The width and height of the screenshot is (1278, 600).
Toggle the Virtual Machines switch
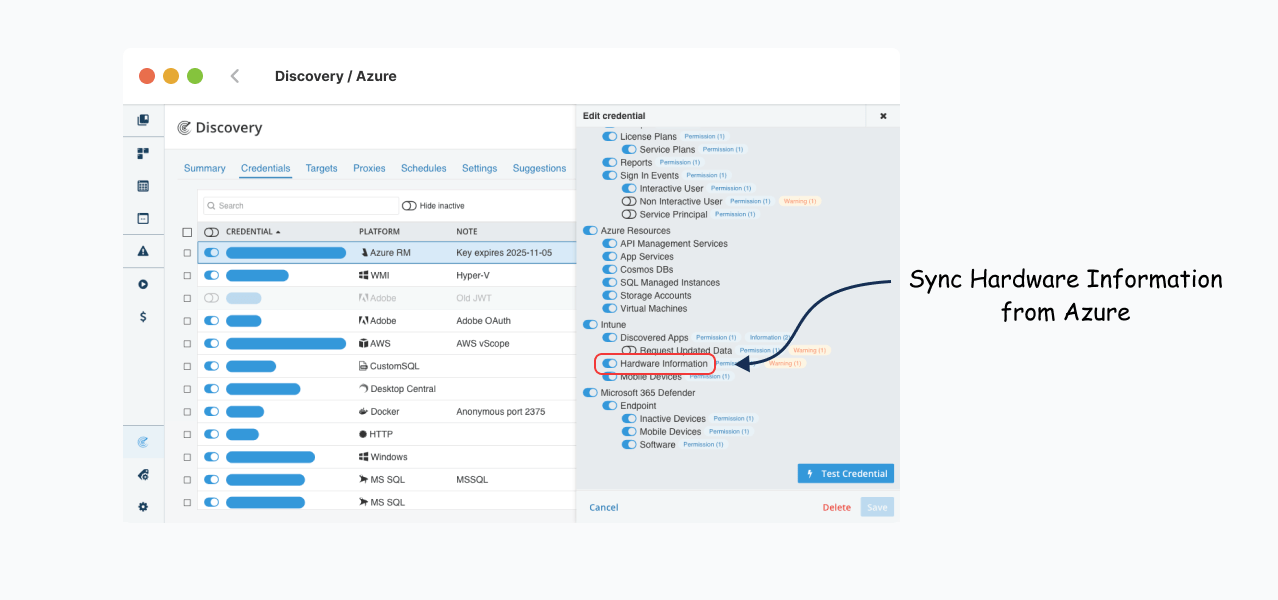pyautogui.click(x=610, y=309)
